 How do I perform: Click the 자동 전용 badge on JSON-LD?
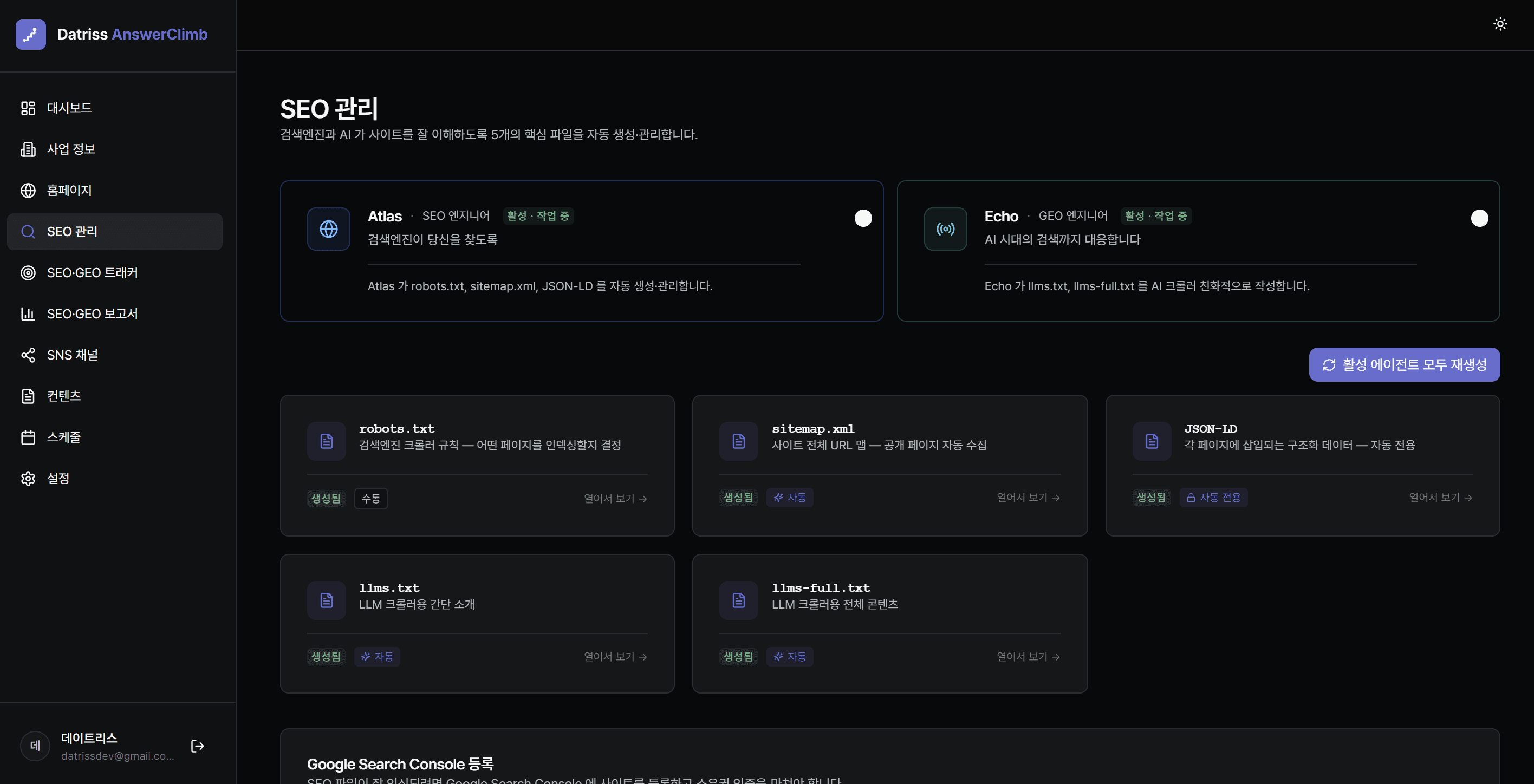pos(1214,498)
